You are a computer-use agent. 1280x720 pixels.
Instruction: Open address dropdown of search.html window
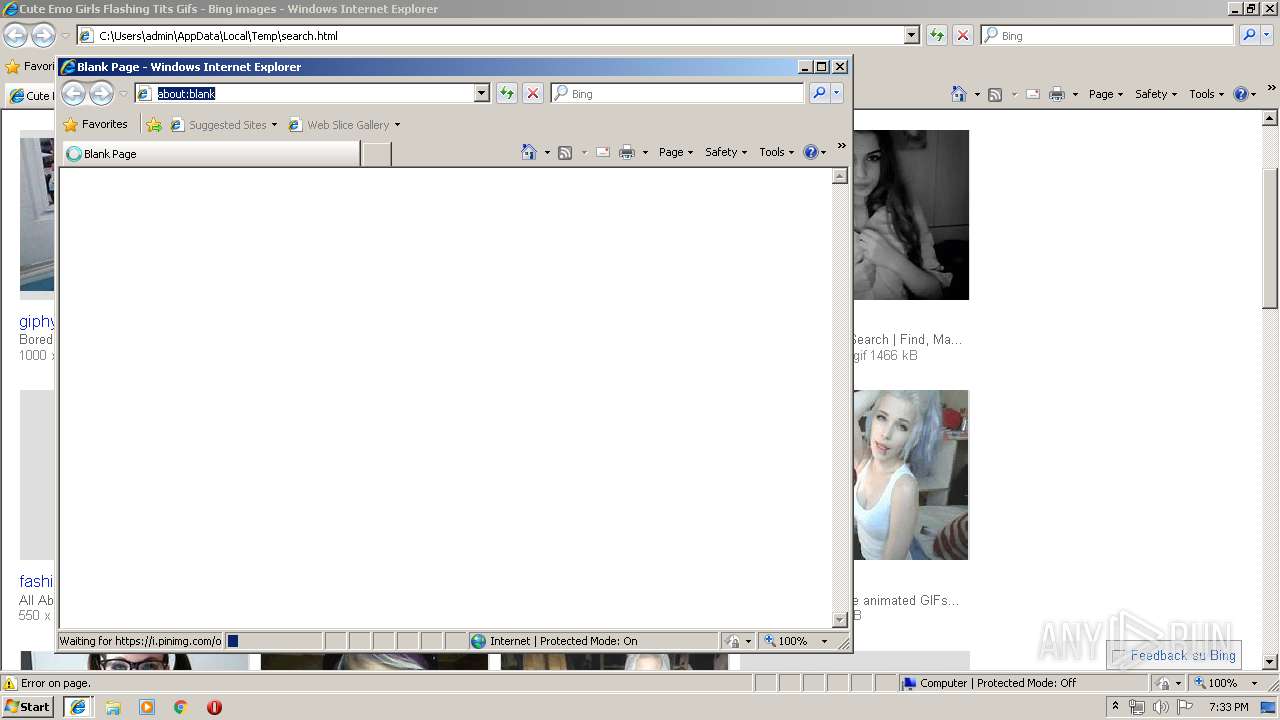911,35
